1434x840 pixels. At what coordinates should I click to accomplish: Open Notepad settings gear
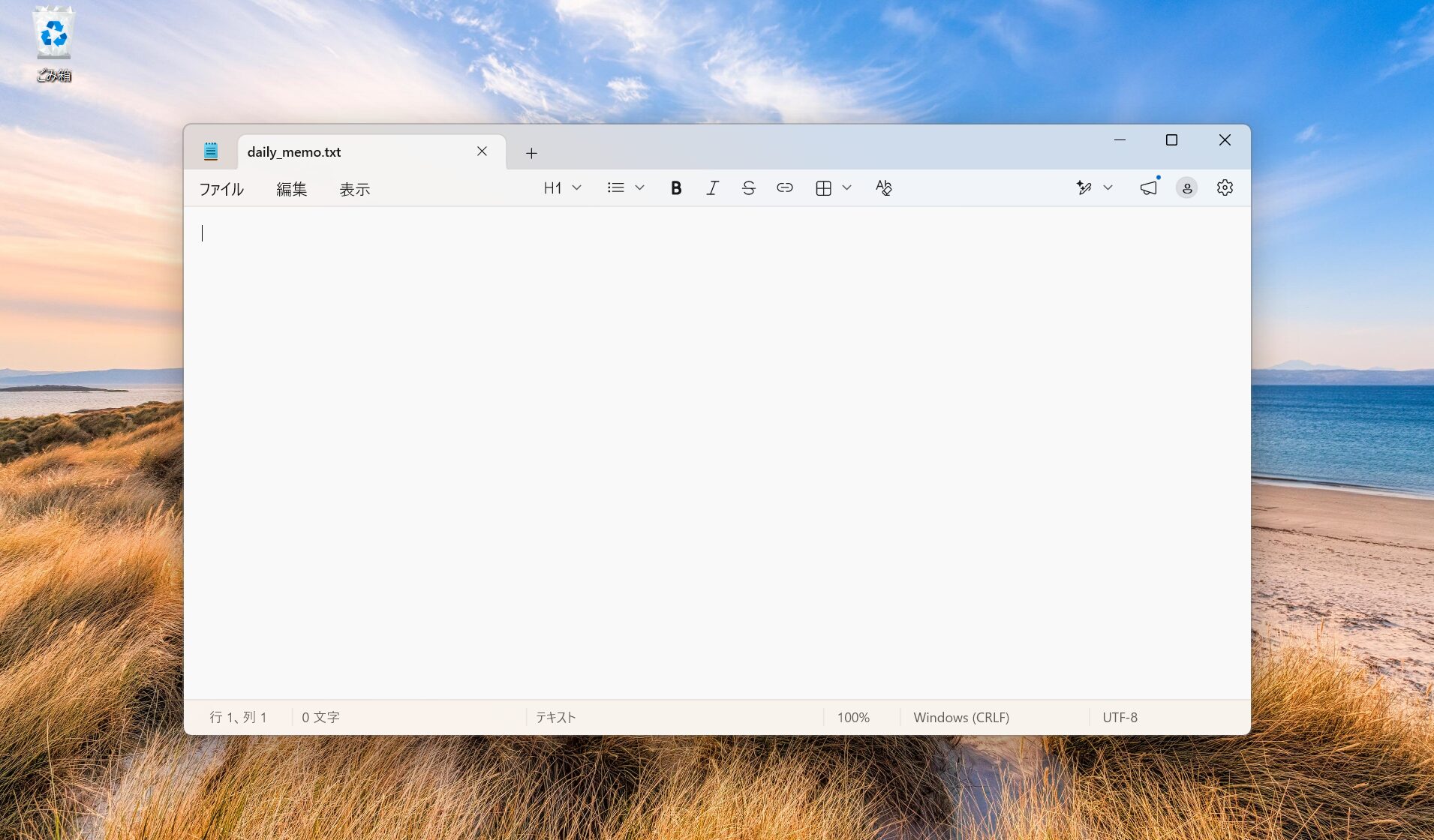coord(1225,188)
